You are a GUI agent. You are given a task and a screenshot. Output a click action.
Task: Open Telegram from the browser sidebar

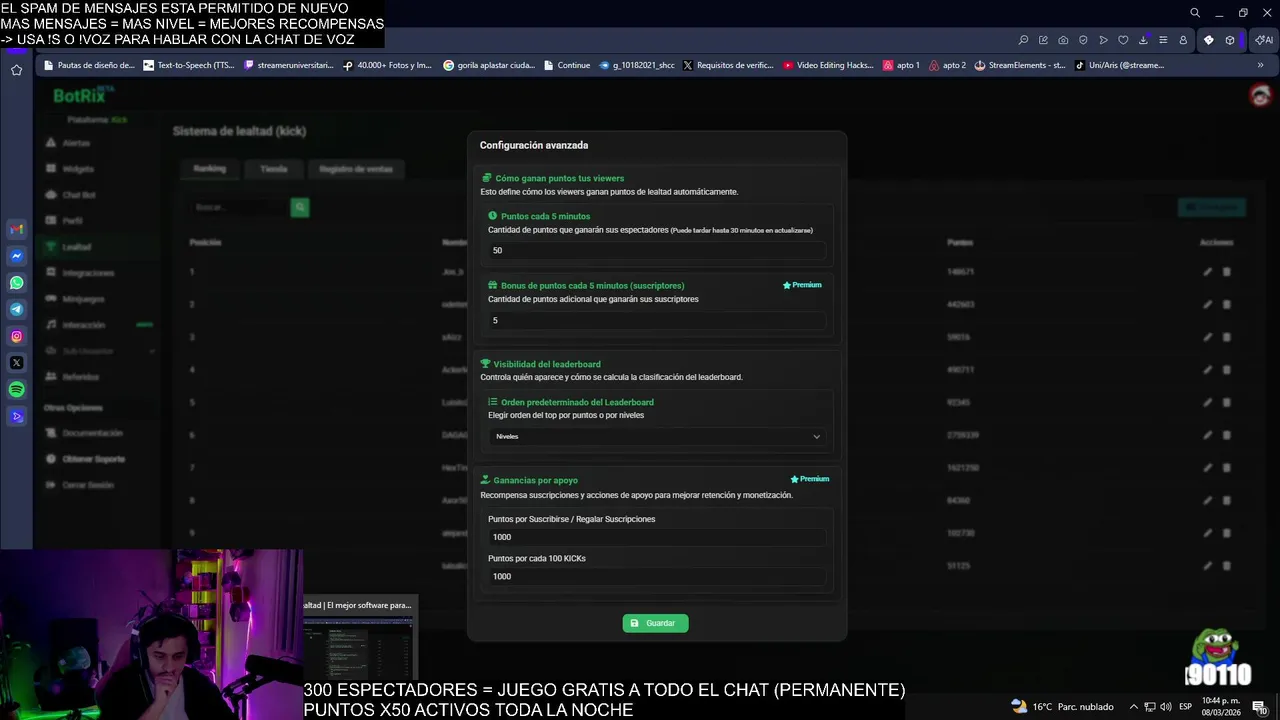[x=16, y=310]
